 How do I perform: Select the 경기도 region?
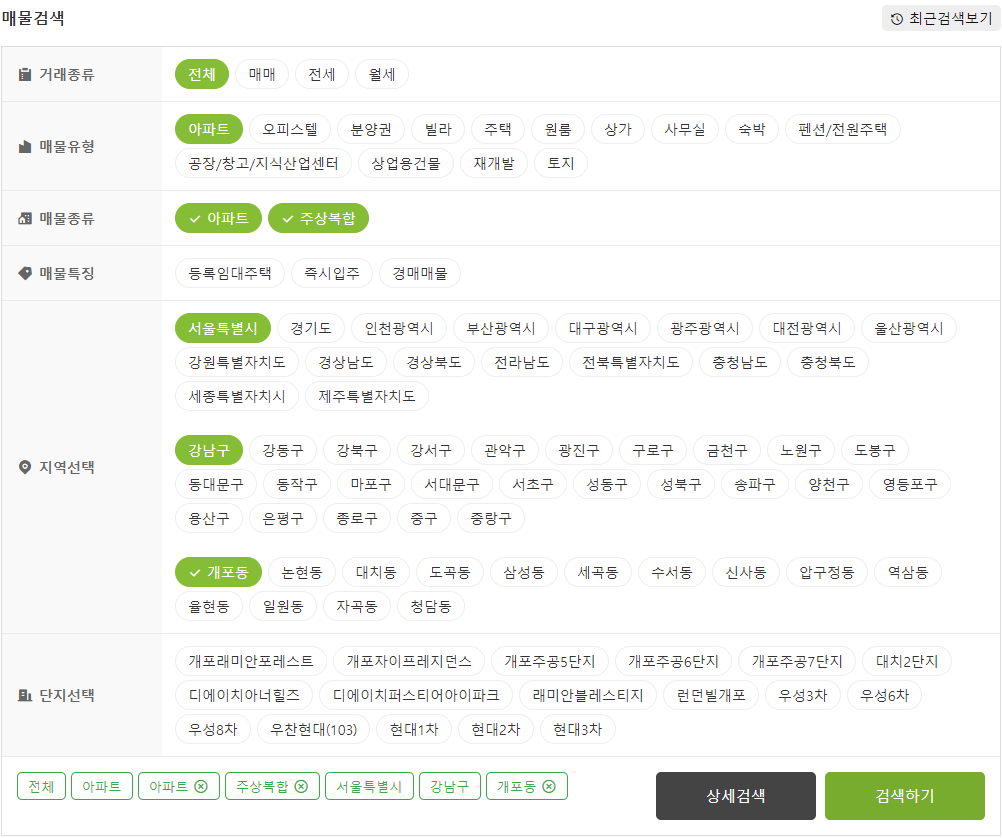(310, 327)
